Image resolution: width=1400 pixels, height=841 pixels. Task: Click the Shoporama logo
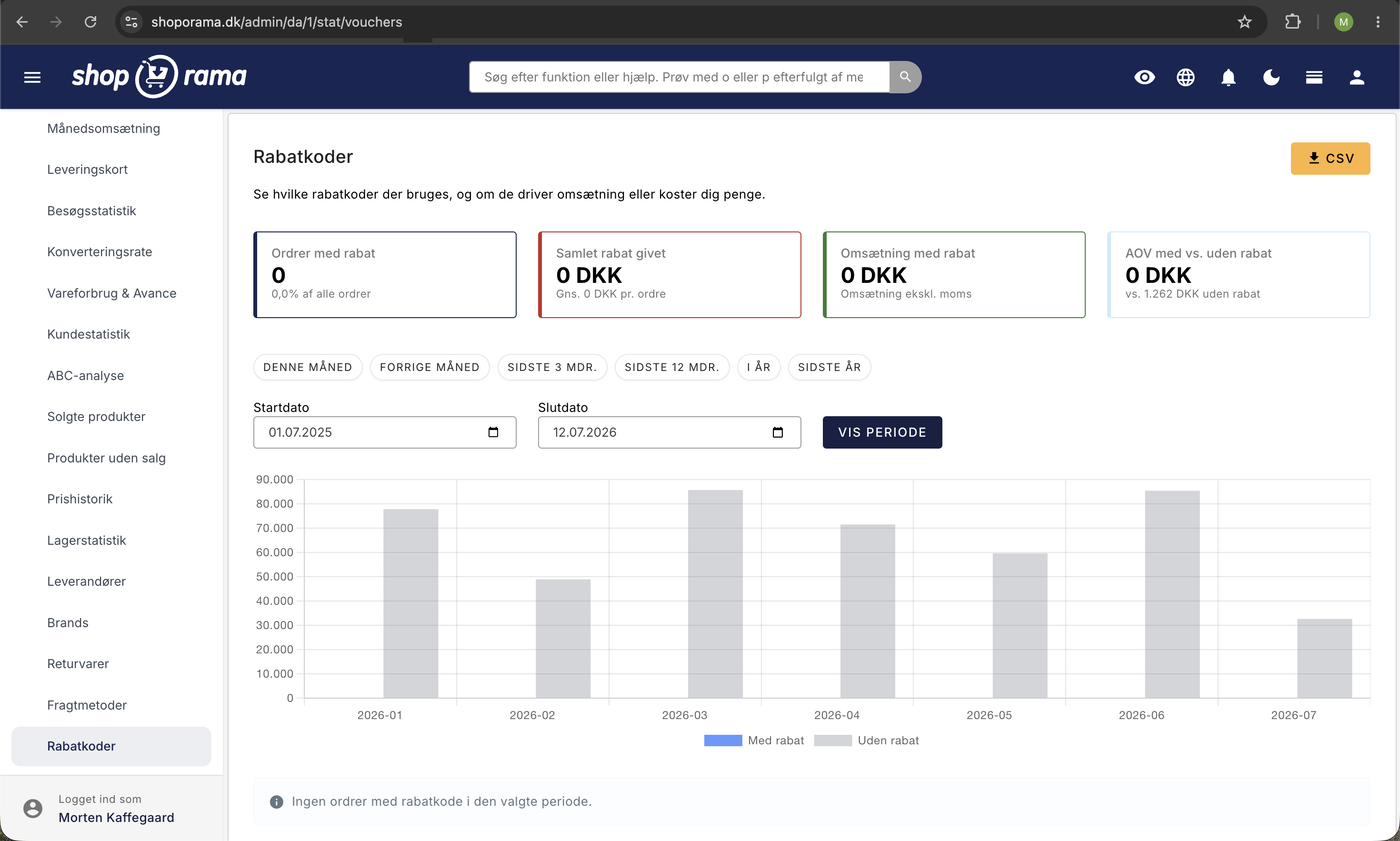[159, 77]
